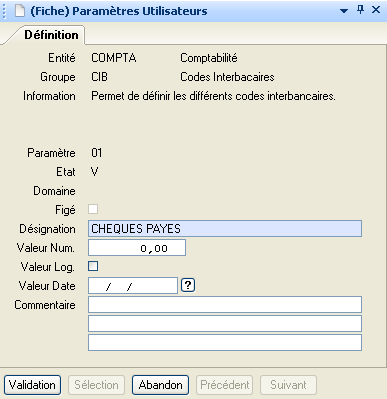Open the panel options dropdown arrow

click(x=344, y=11)
